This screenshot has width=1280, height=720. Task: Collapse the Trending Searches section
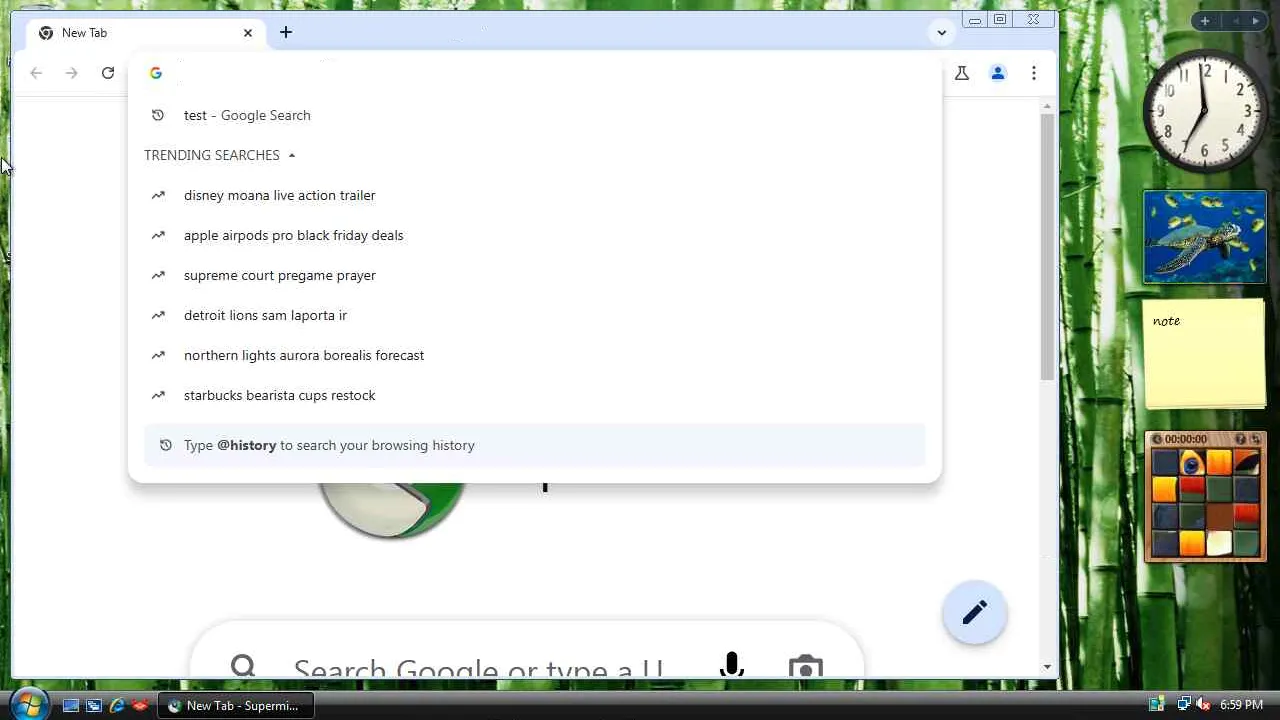pos(292,155)
